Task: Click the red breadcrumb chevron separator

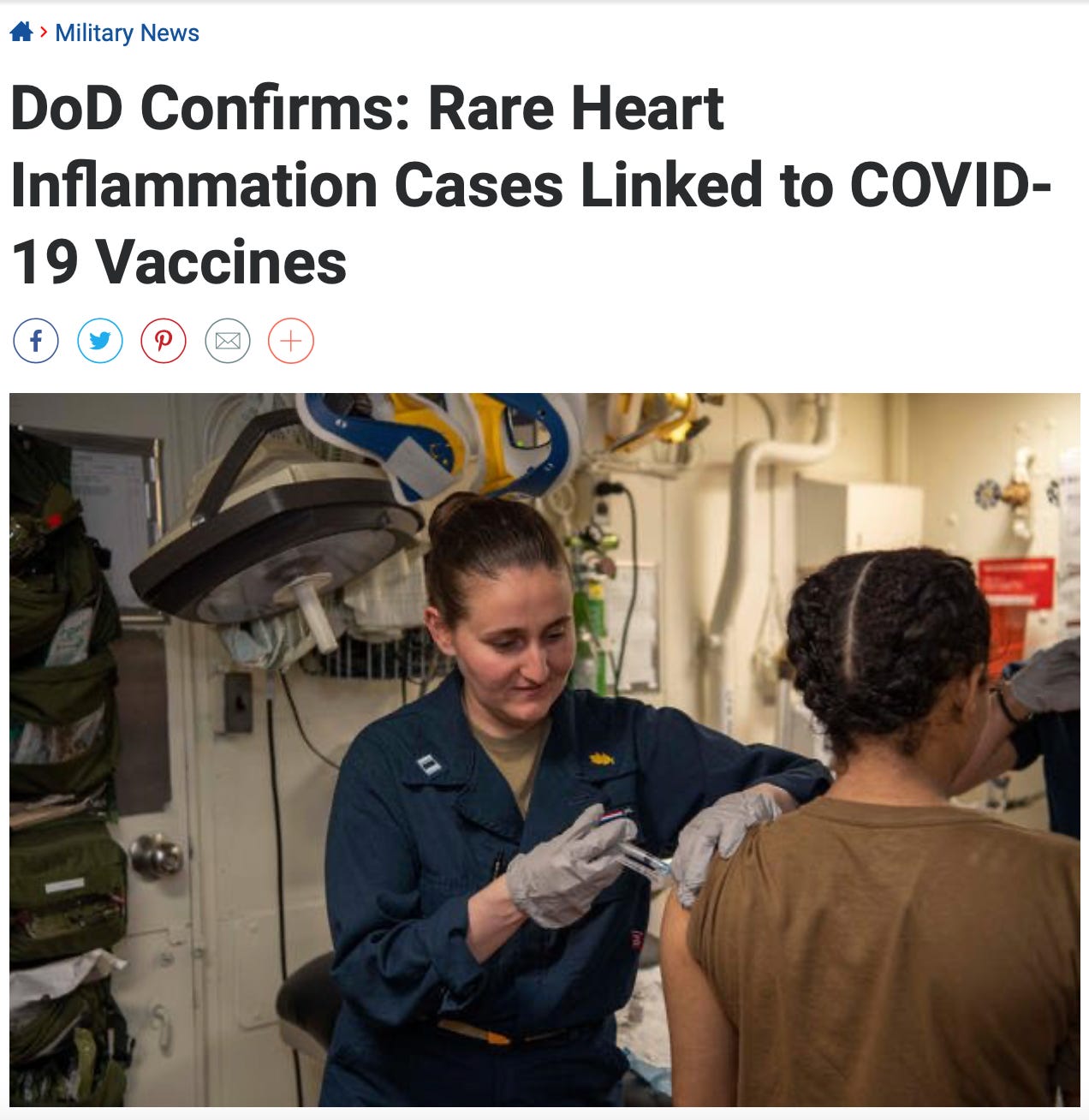Action: pos(44,33)
